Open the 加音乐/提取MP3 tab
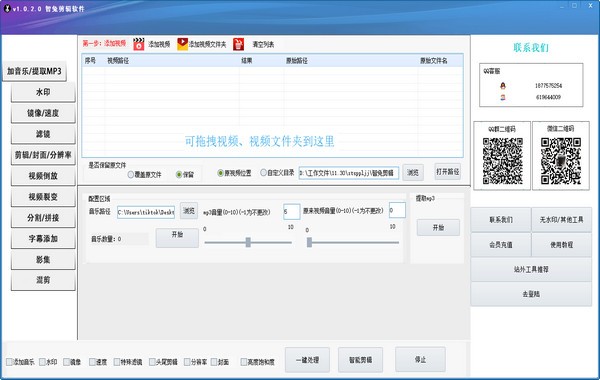Screen dimensions: 600x380 coord(34,71)
